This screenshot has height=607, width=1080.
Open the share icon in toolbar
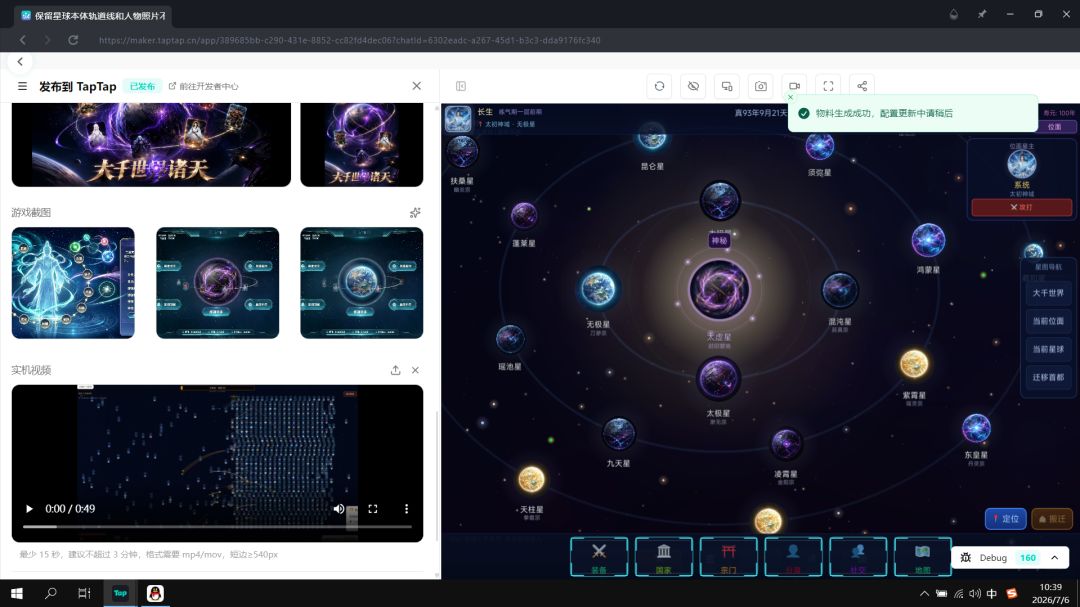point(862,86)
